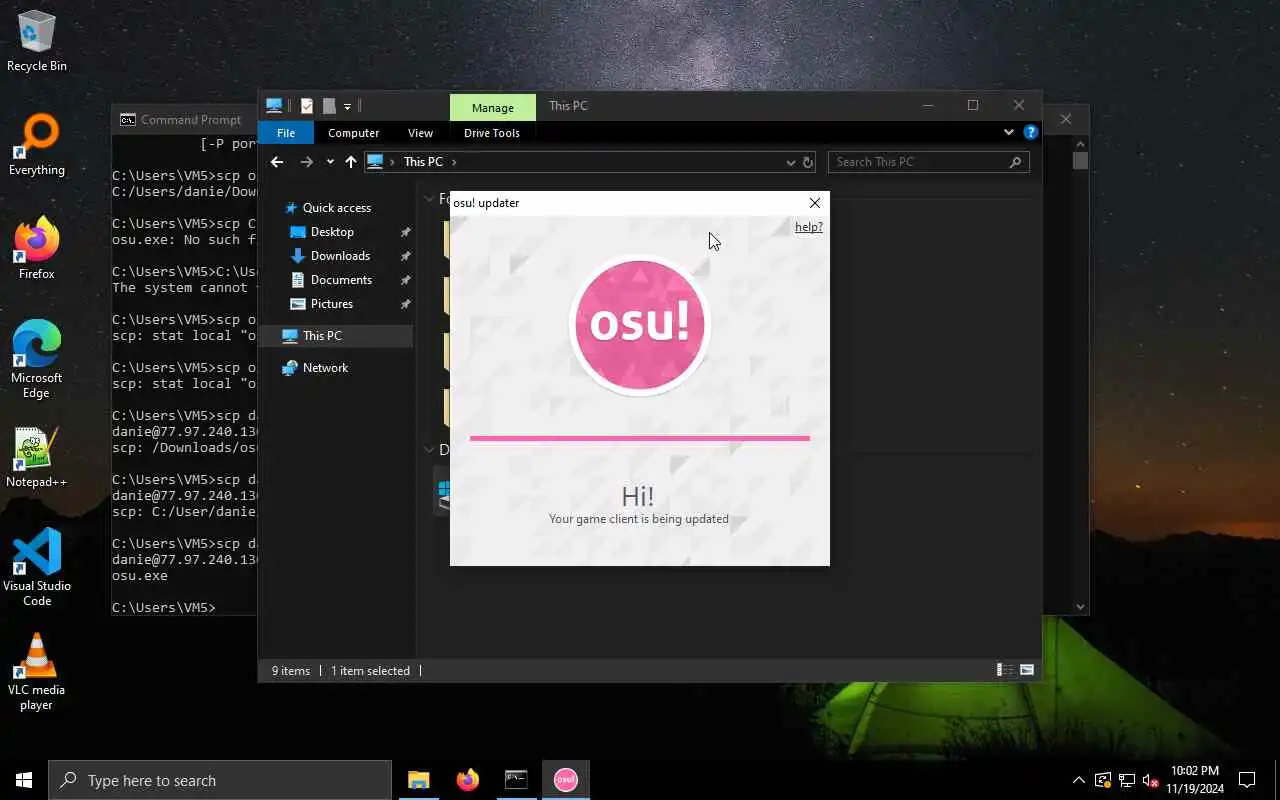This screenshot has height=800, width=1280.
Task: Go back in File Explorer
Action: (x=277, y=162)
